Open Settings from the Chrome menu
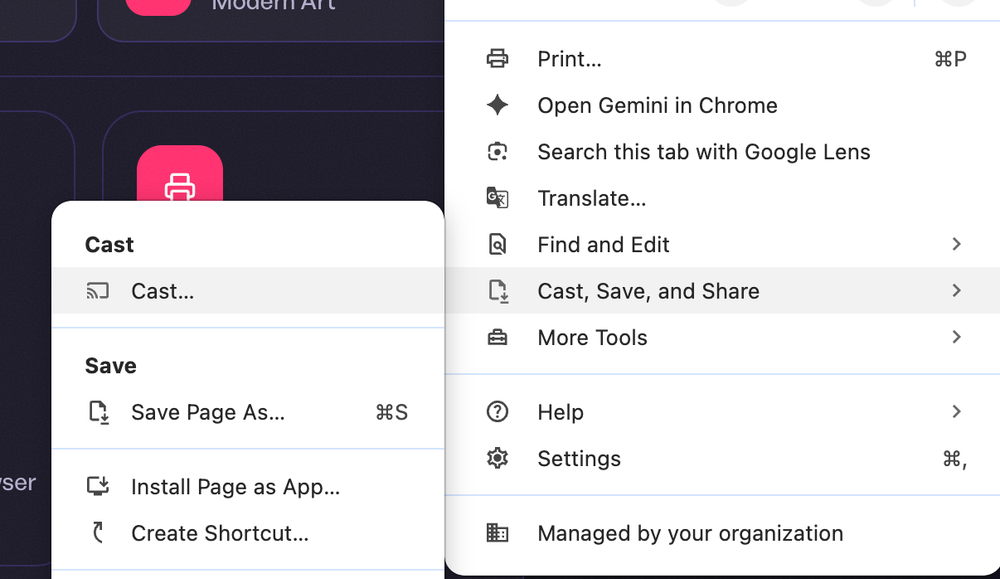The height and width of the screenshot is (579, 1000). (723, 458)
